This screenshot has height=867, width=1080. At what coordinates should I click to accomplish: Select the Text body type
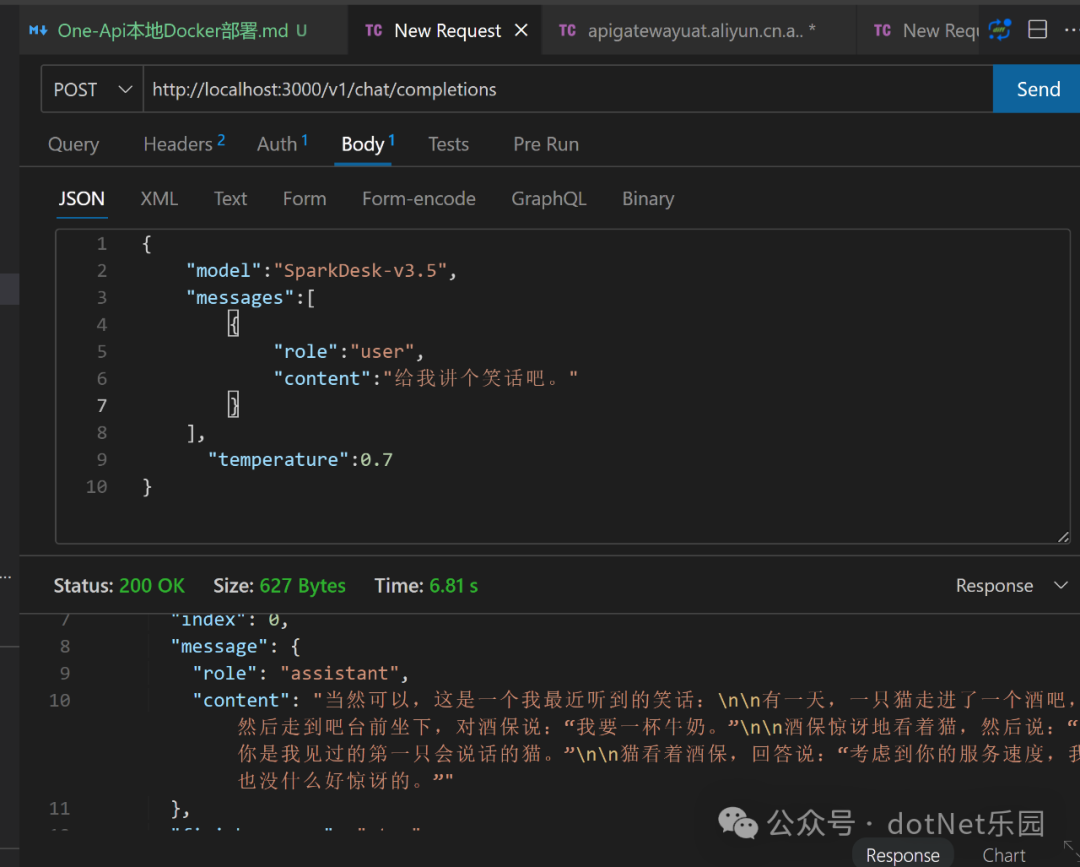click(x=230, y=199)
